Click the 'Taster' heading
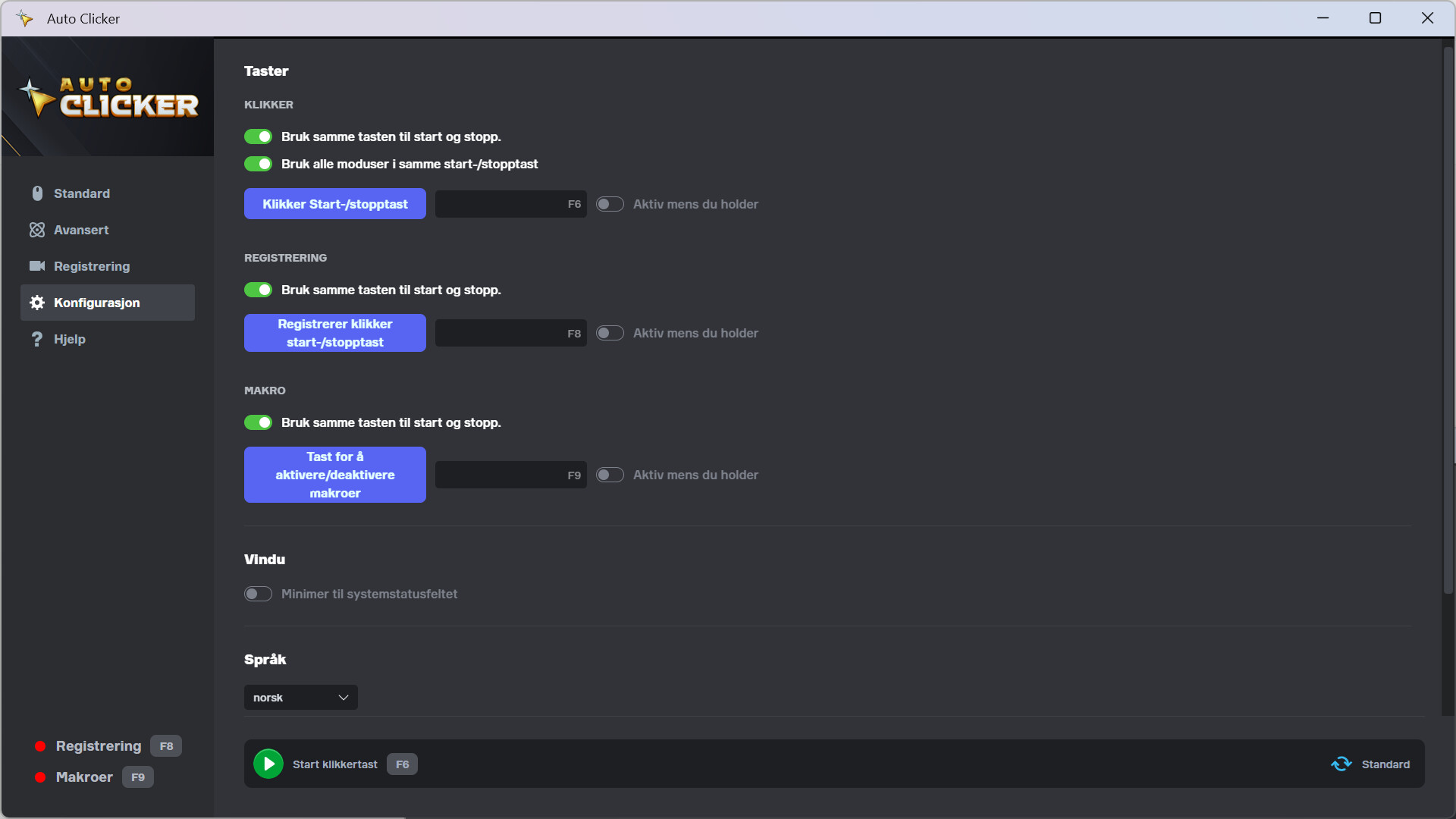The width and height of the screenshot is (1456, 819). (x=266, y=71)
